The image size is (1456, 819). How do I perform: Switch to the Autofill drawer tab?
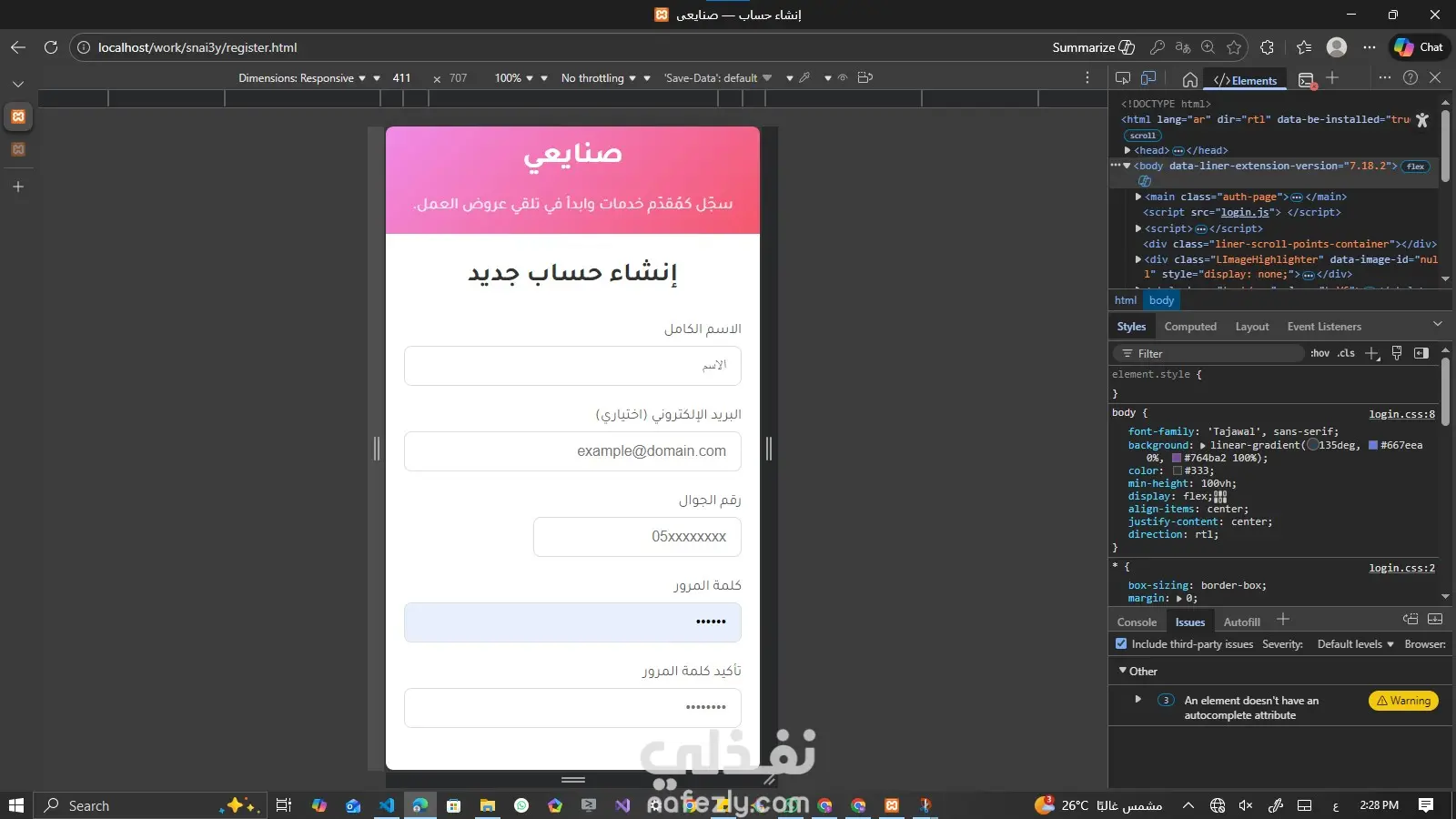(x=1241, y=622)
